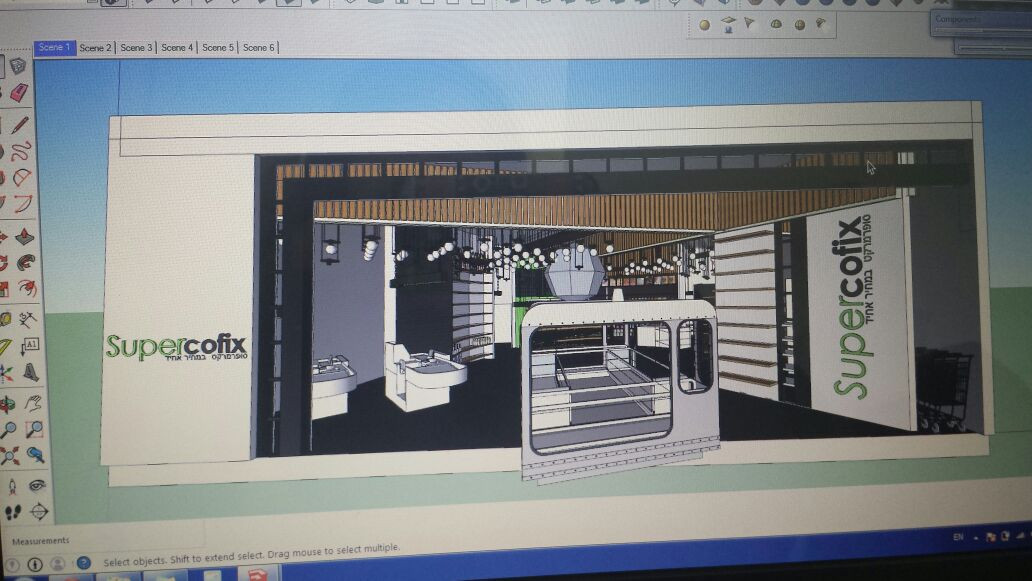Activate the Previous view tool
1032x581 pixels.
[x=36, y=455]
